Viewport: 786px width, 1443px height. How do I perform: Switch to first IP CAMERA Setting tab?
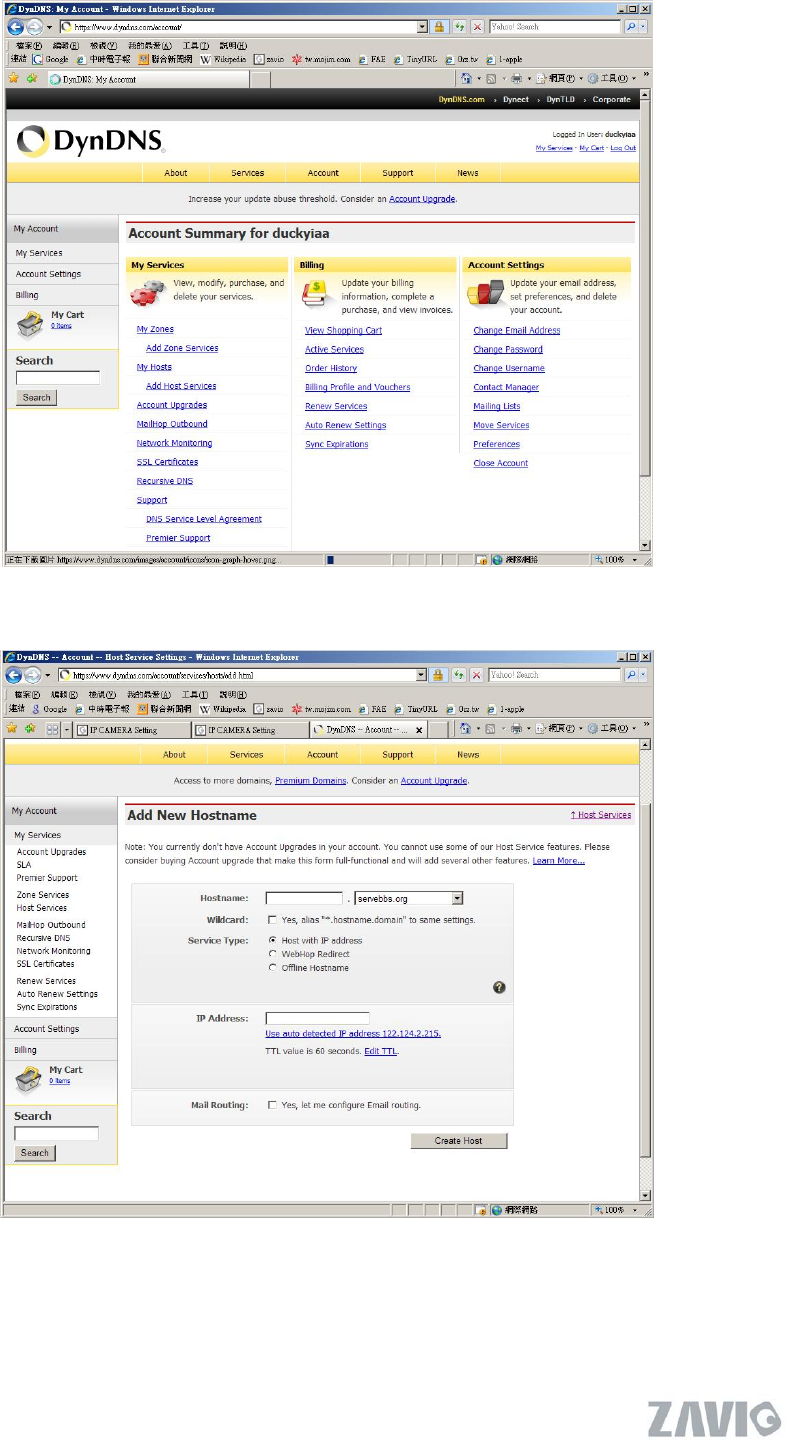click(x=132, y=730)
